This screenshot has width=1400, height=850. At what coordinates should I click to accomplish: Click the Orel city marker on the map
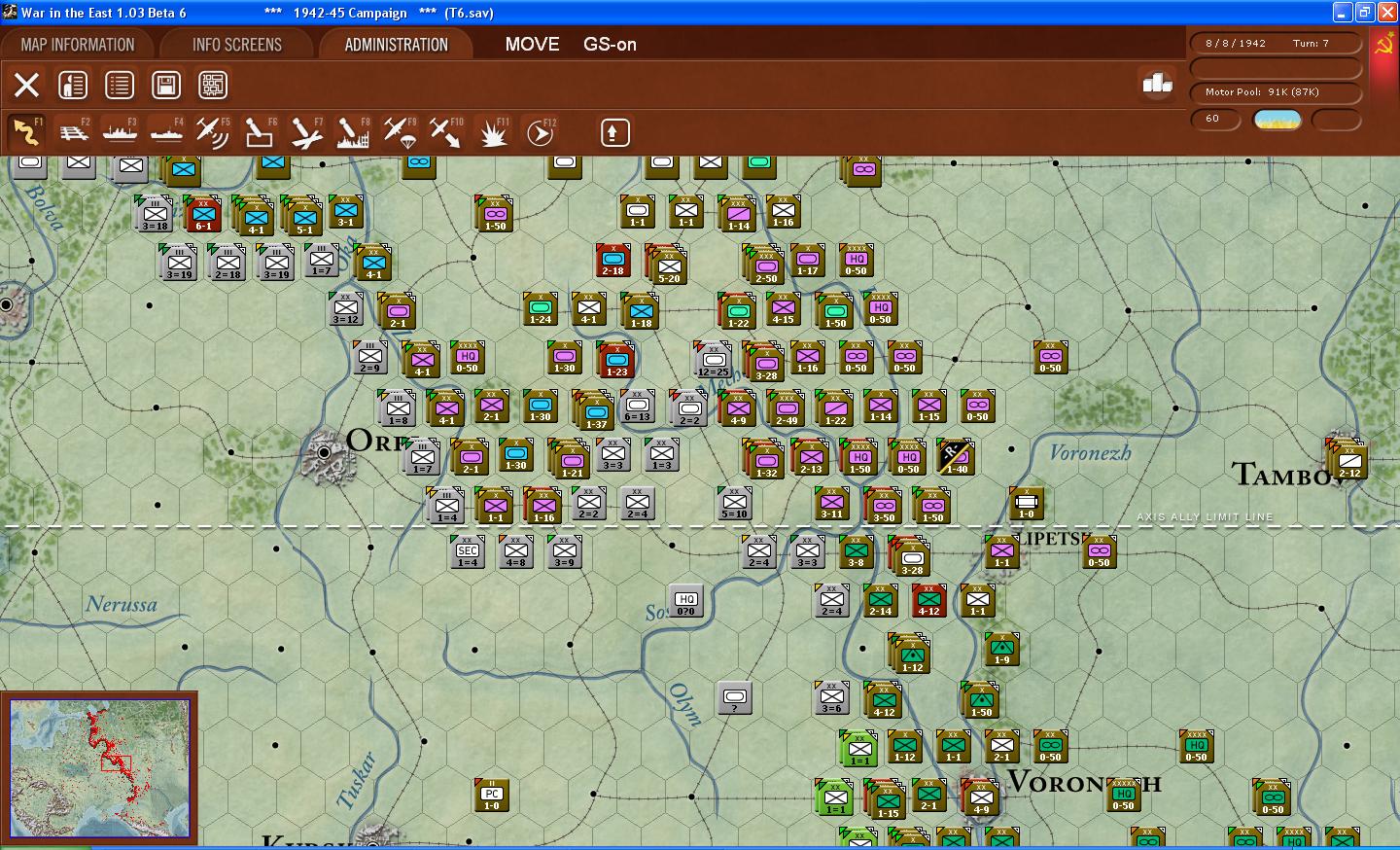pyautogui.click(x=325, y=453)
